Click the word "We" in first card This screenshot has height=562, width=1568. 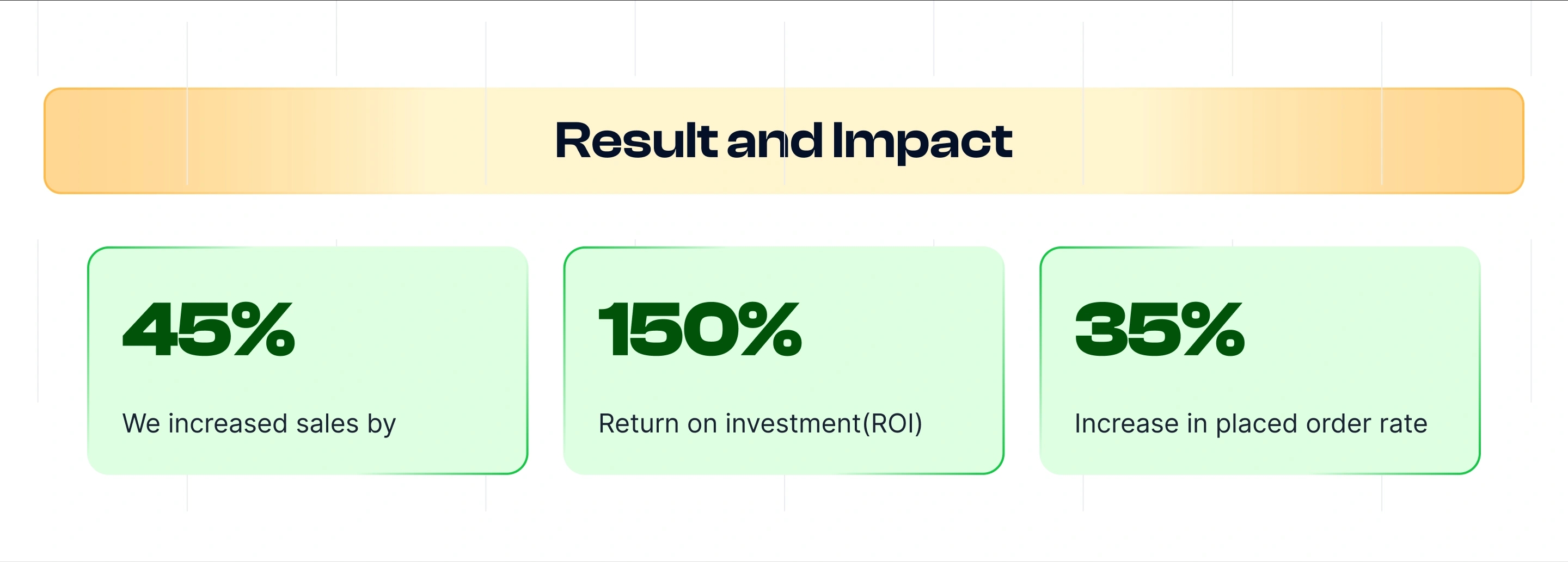141,424
